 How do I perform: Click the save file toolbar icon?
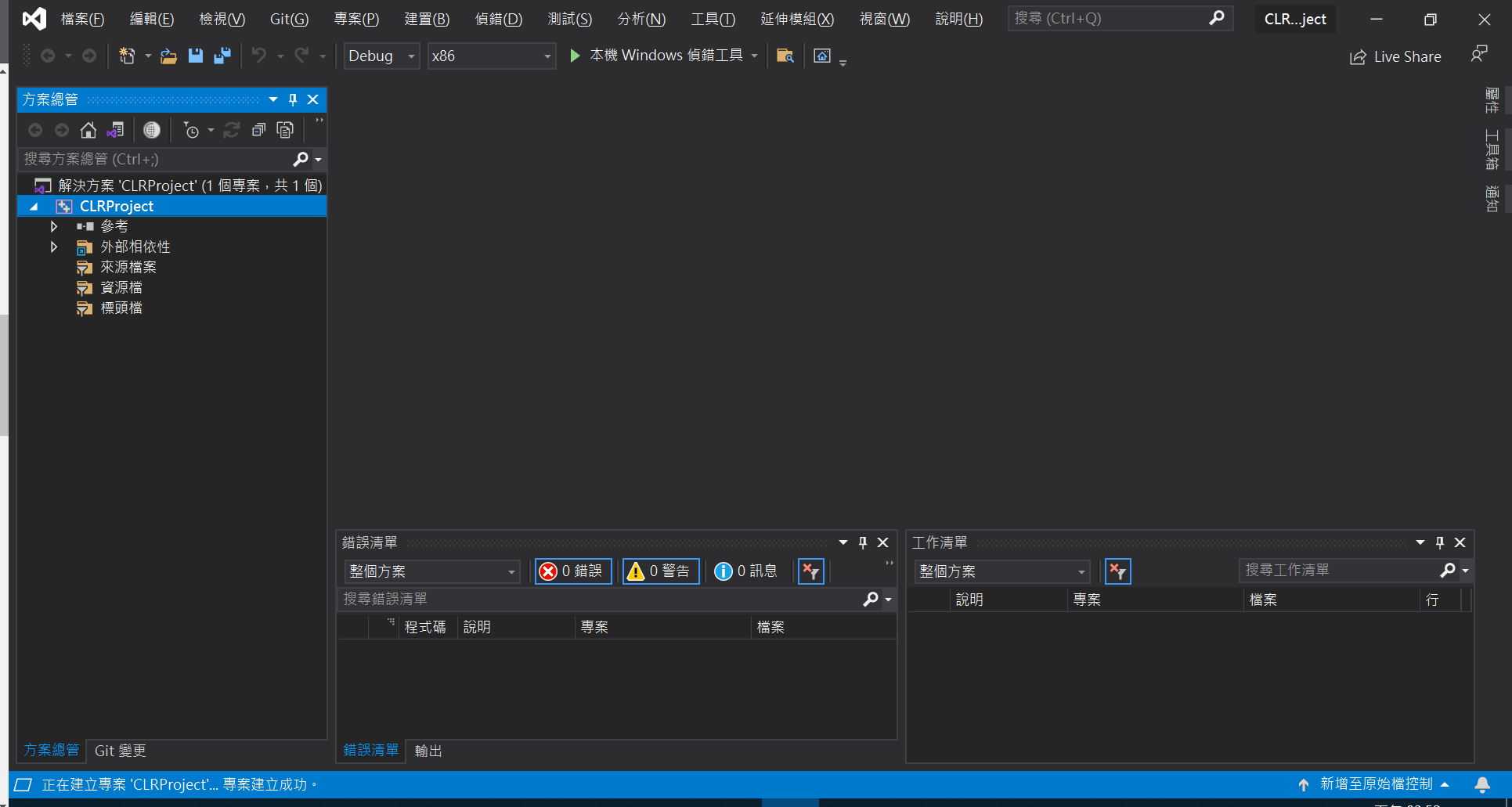196,56
